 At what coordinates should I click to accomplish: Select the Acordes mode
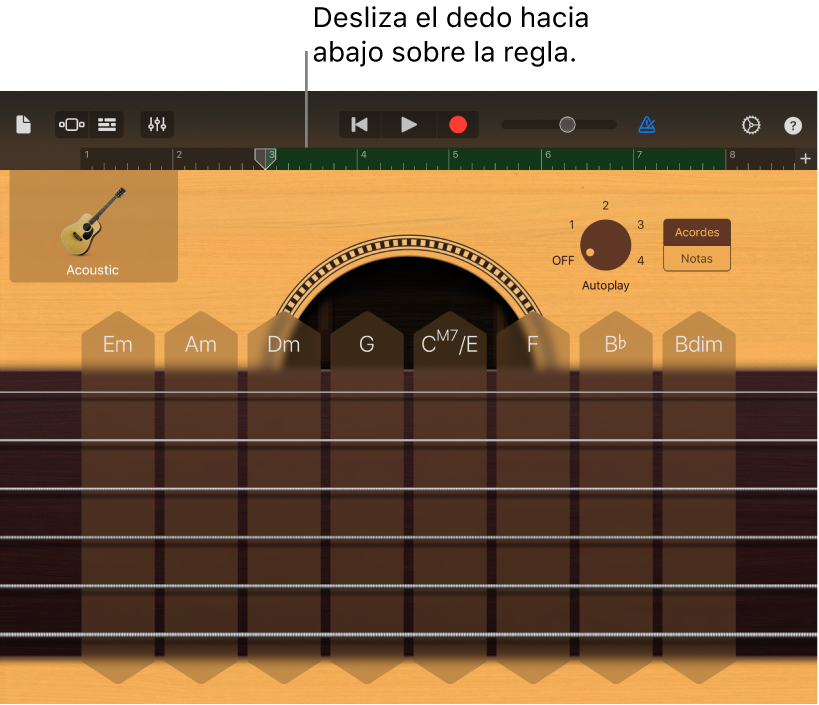pyautogui.click(x=697, y=232)
